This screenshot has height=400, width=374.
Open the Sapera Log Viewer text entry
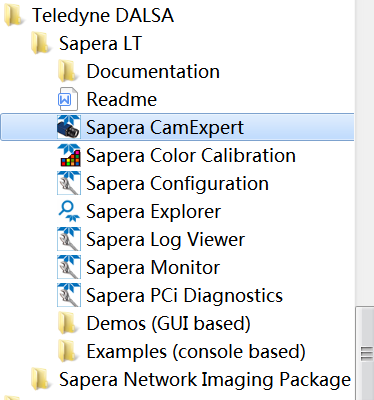pos(165,239)
